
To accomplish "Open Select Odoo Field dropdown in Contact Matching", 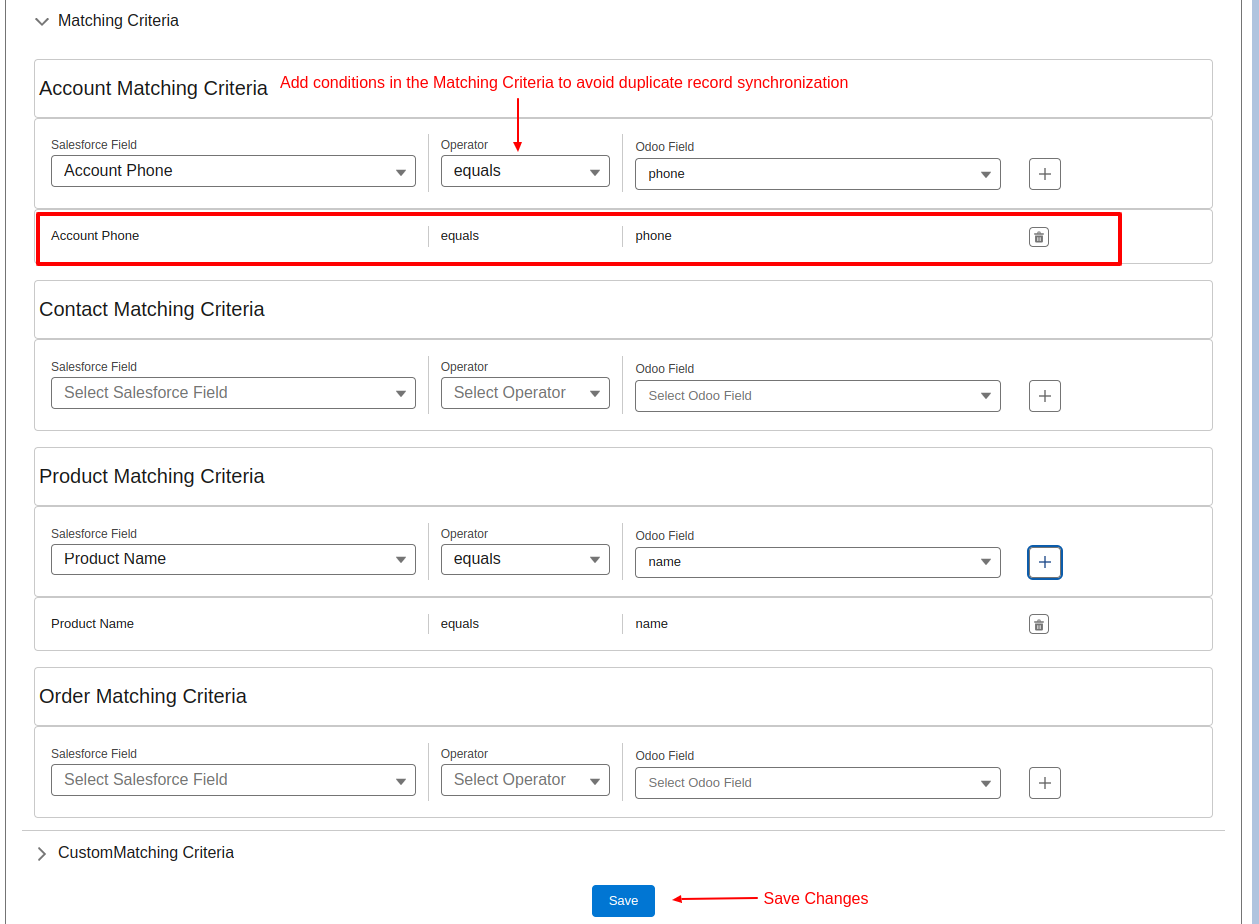I will coord(817,395).
